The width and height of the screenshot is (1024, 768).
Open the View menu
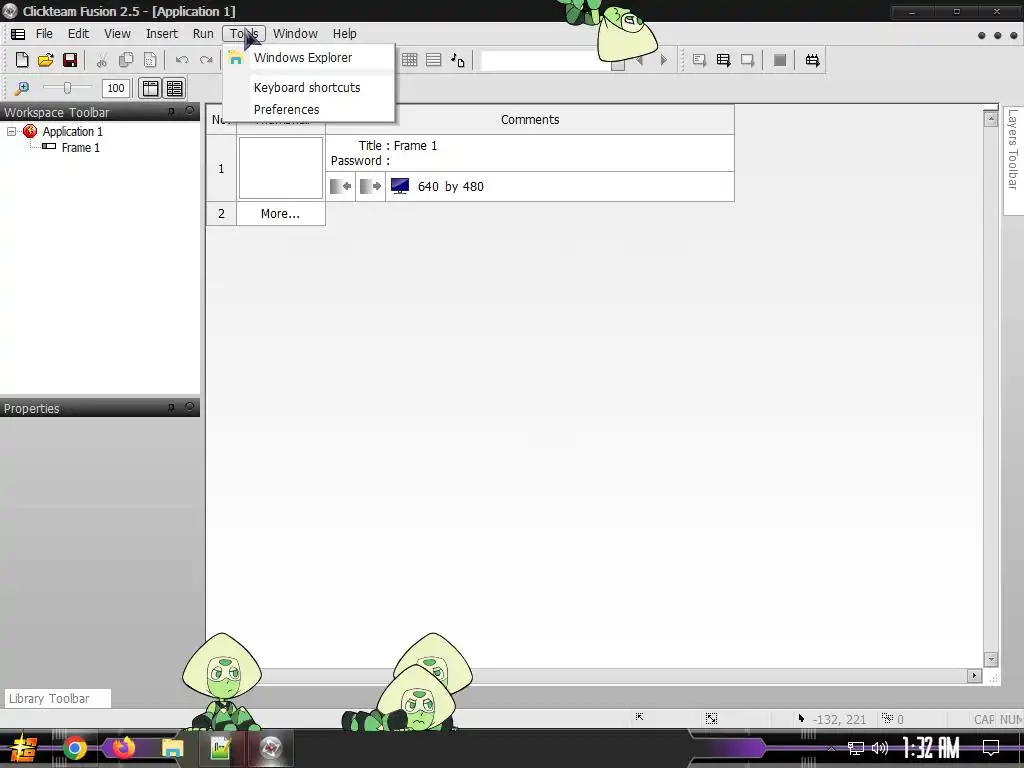tap(118, 34)
